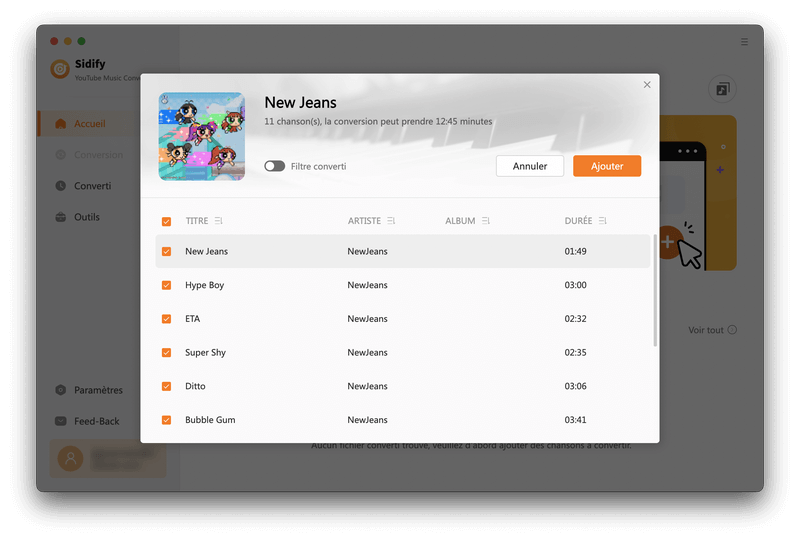Viewport: 800px width, 540px height.
Task: Click the Paramètres gear icon
Action: (61, 390)
